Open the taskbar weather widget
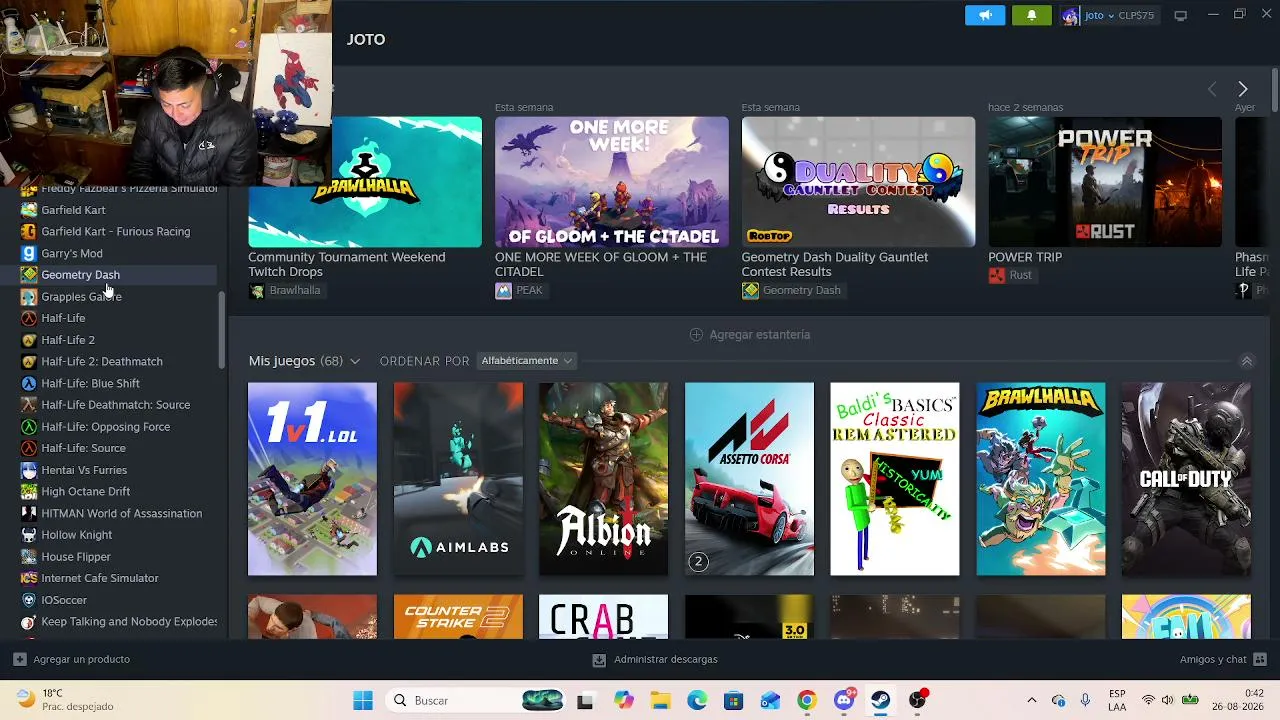Screen dimensions: 1280x720 pos(66,700)
